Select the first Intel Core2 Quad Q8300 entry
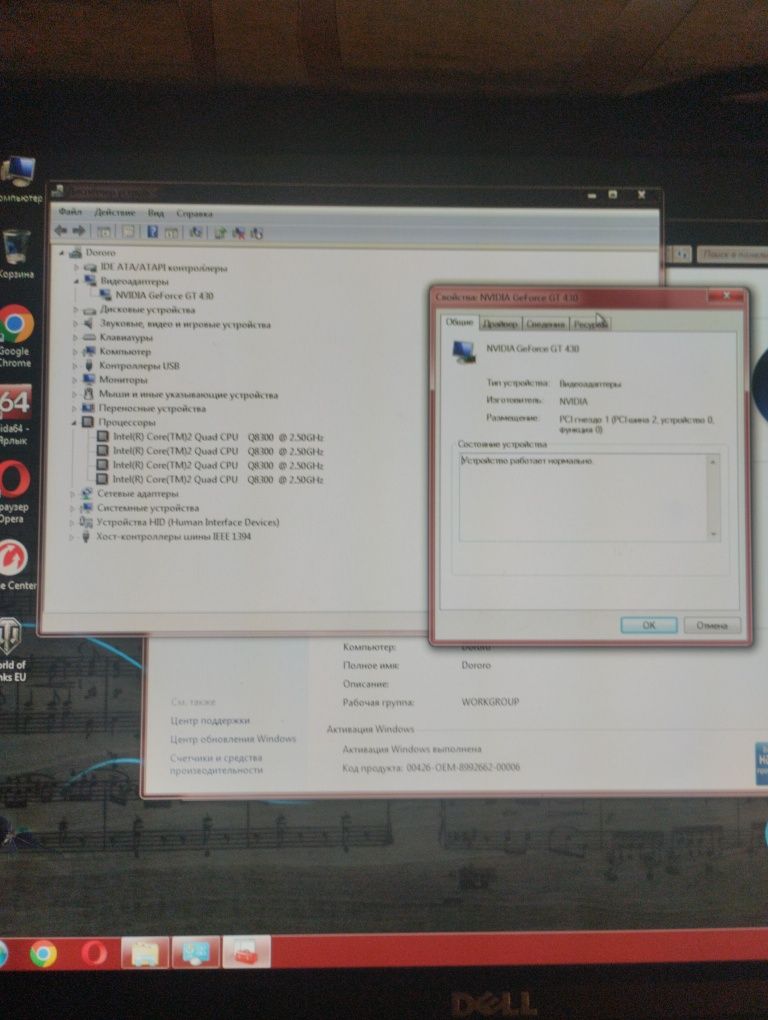The height and width of the screenshot is (1020, 768). [218, 437]
